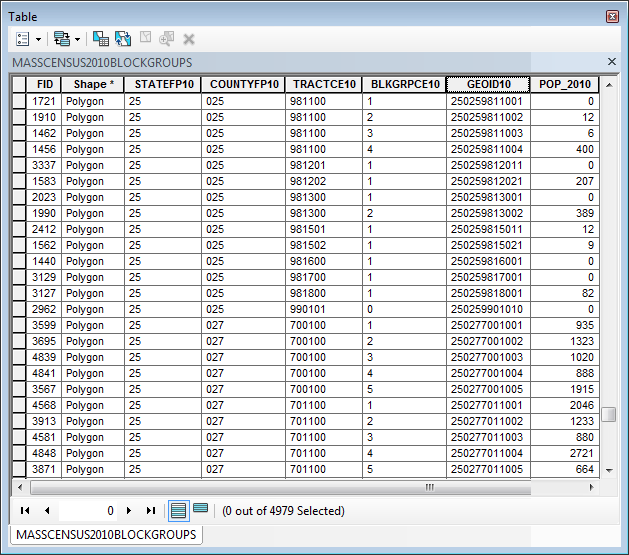Click the POP_2010 cell value 82
This screenshot has width=629, height=555.
point(565,293)
